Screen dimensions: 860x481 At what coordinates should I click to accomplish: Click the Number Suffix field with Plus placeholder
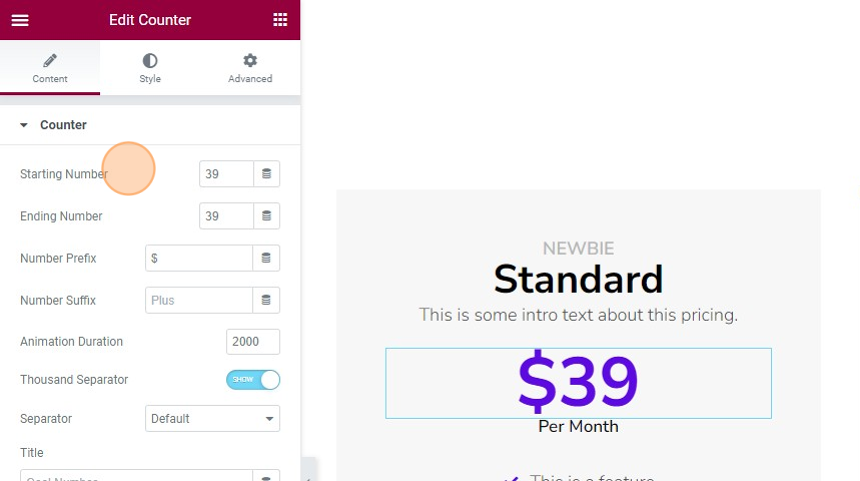click(x=199, y=300)
